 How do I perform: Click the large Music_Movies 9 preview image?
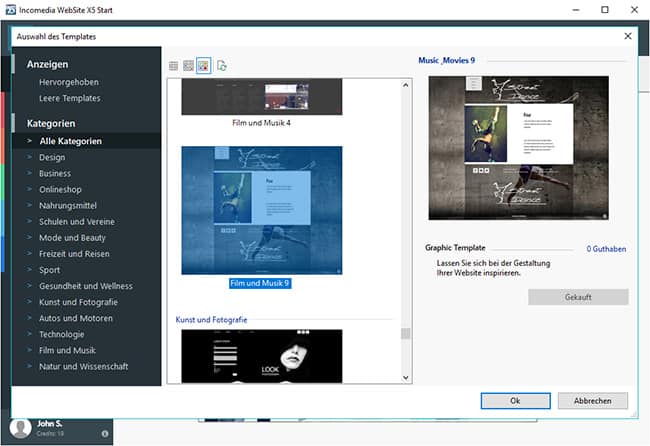519,148
